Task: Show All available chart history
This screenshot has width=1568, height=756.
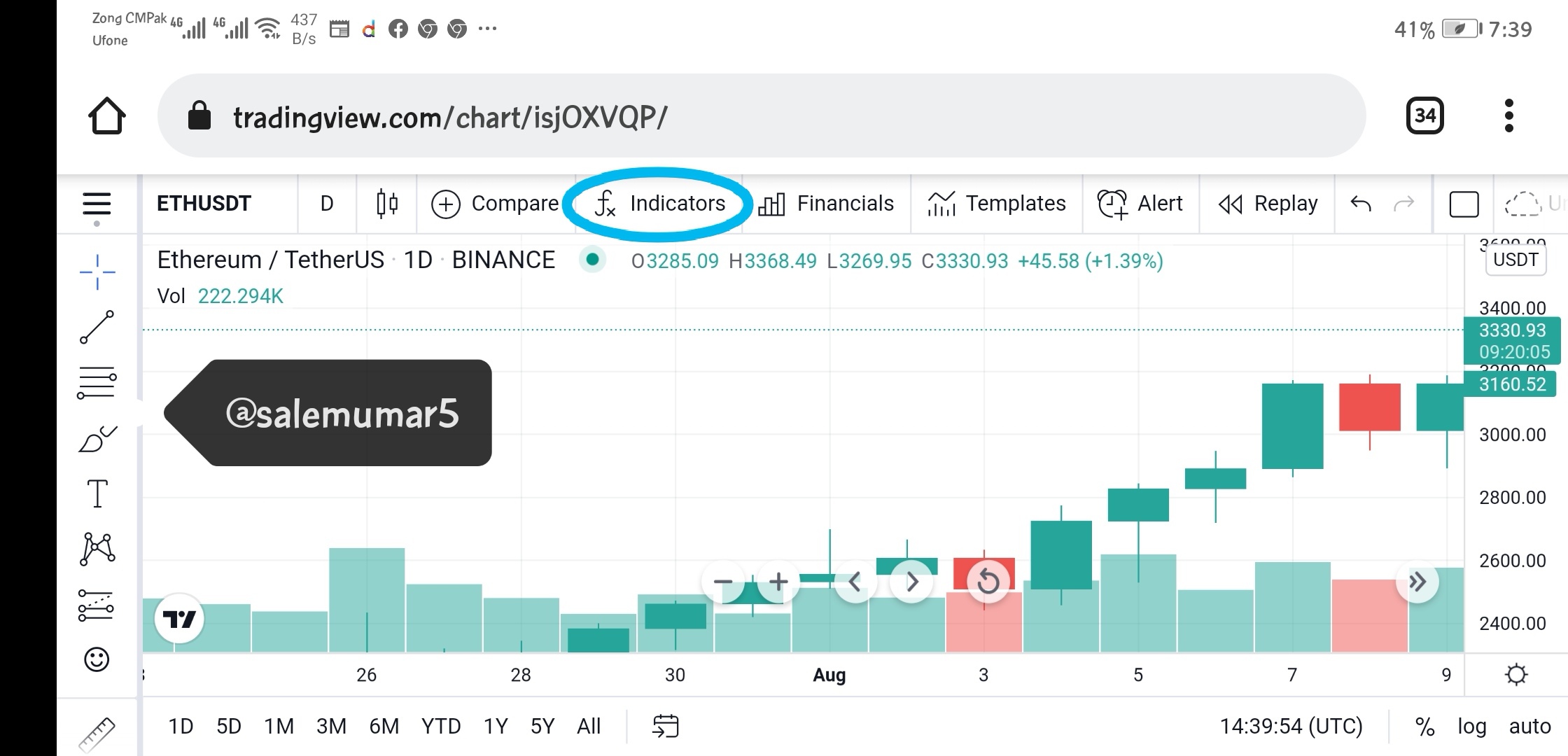Action: (589, 727)
